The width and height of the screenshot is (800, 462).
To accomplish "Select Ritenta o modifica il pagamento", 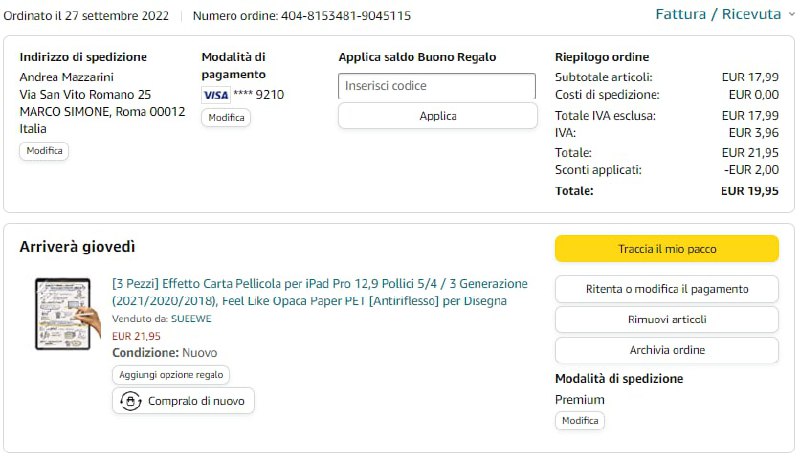I will 666,289.
